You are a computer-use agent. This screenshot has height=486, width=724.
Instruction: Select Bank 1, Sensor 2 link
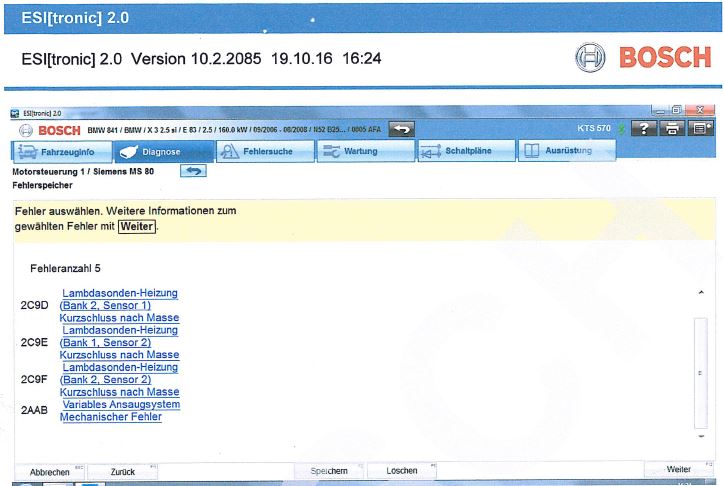[105, 342]
